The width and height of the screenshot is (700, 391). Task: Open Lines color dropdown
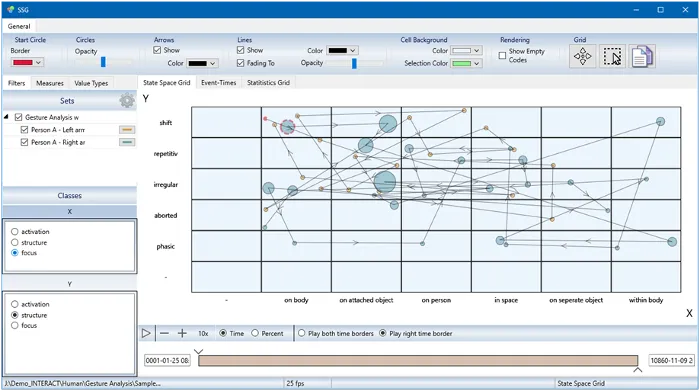coord(342,50)
